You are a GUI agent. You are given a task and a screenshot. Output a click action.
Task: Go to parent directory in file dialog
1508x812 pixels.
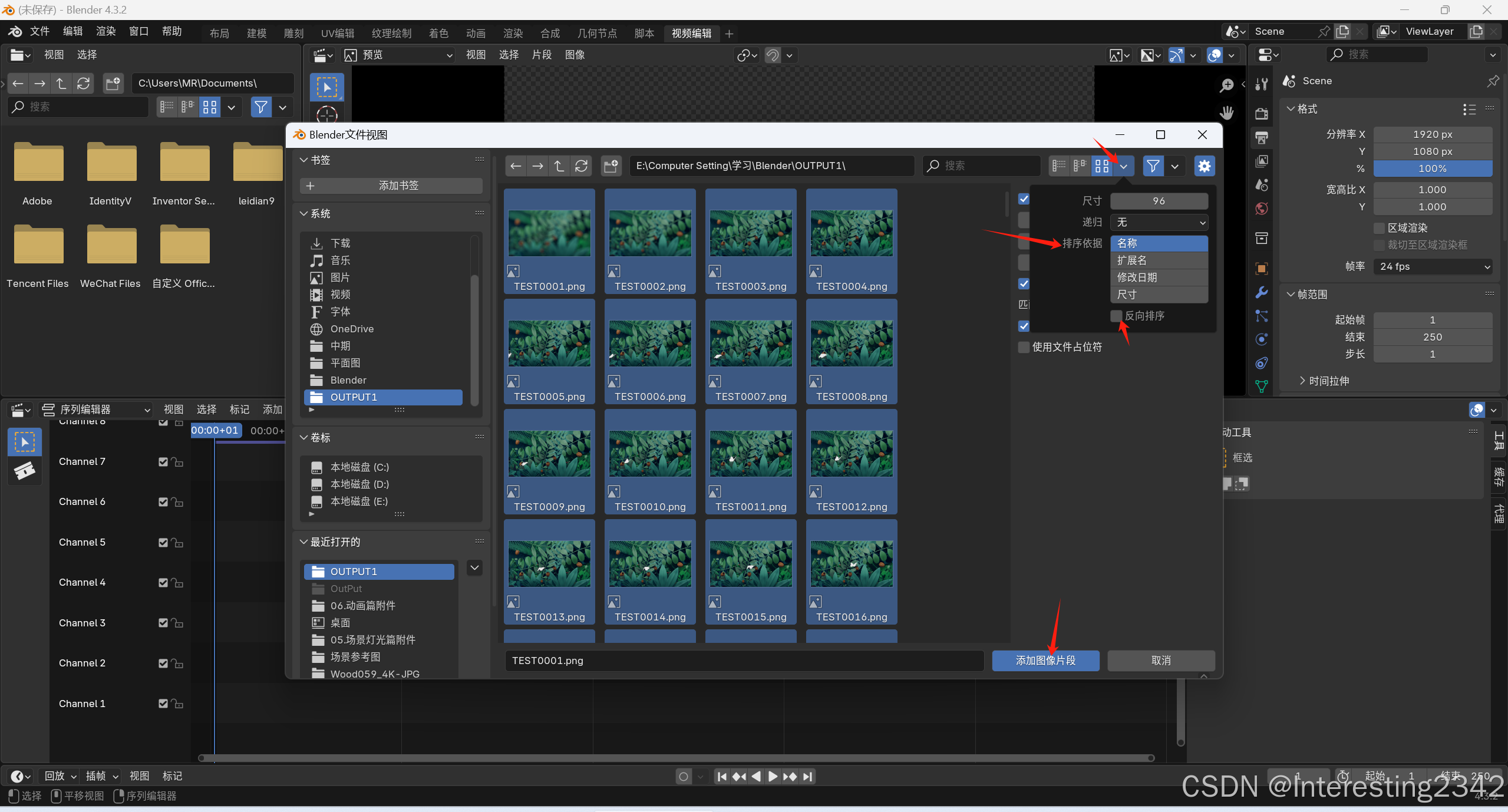(x=559, y=166)
